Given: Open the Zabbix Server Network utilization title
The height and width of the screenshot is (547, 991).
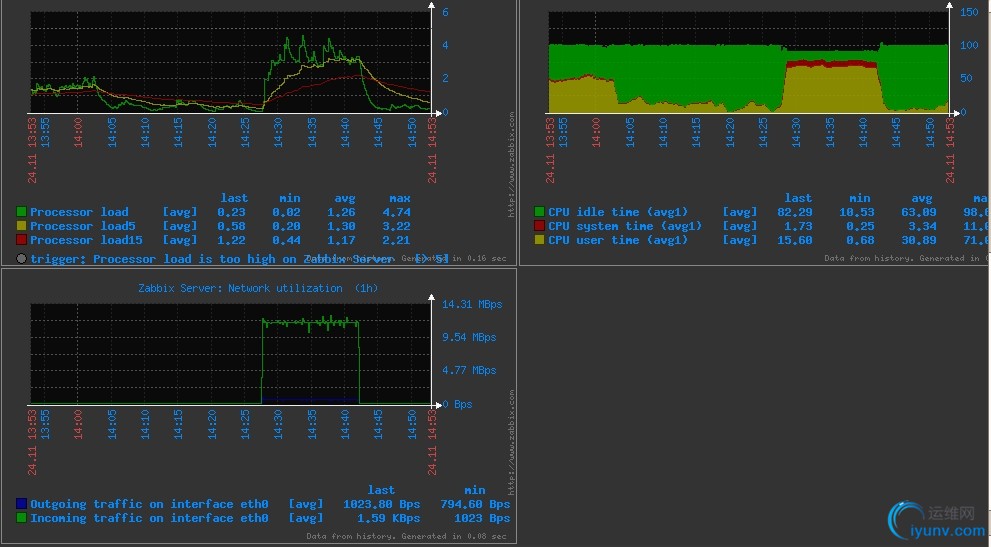Looking at the screenshot, I should [x=258, y=288].
